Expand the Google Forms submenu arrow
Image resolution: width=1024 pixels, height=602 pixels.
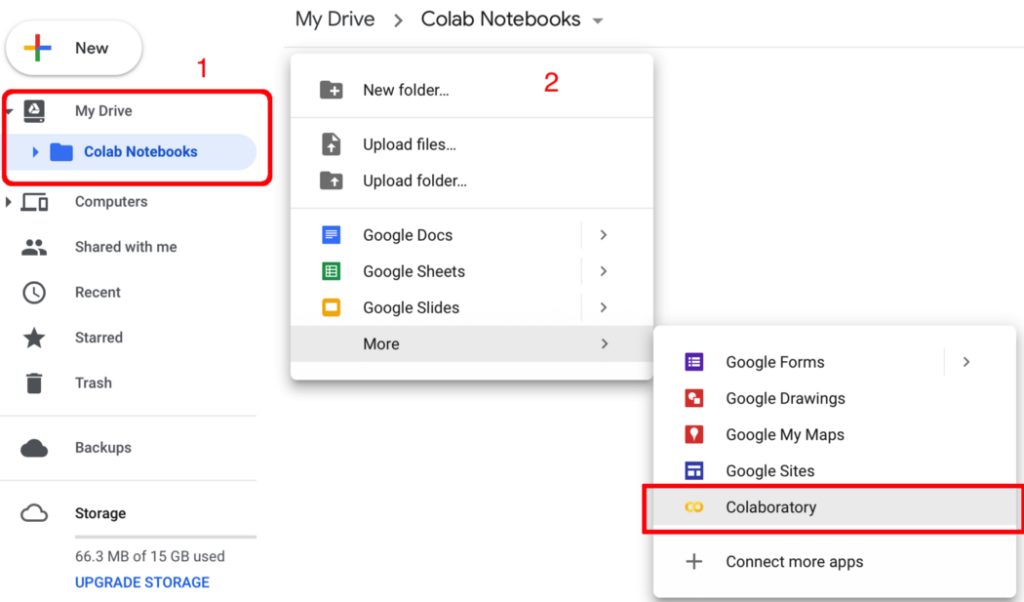pos(966,362)
